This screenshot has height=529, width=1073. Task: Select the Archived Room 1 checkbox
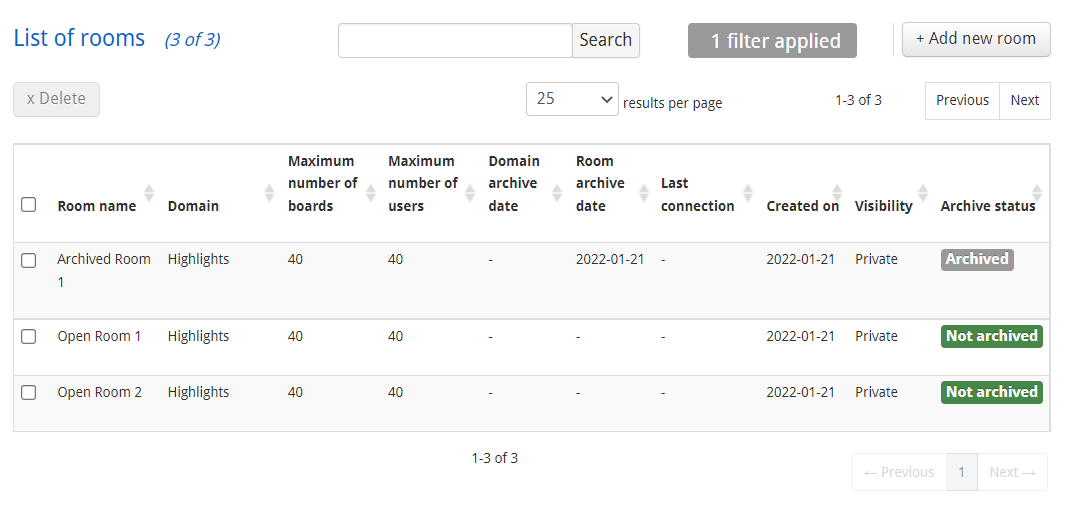(x=29, y=261)
